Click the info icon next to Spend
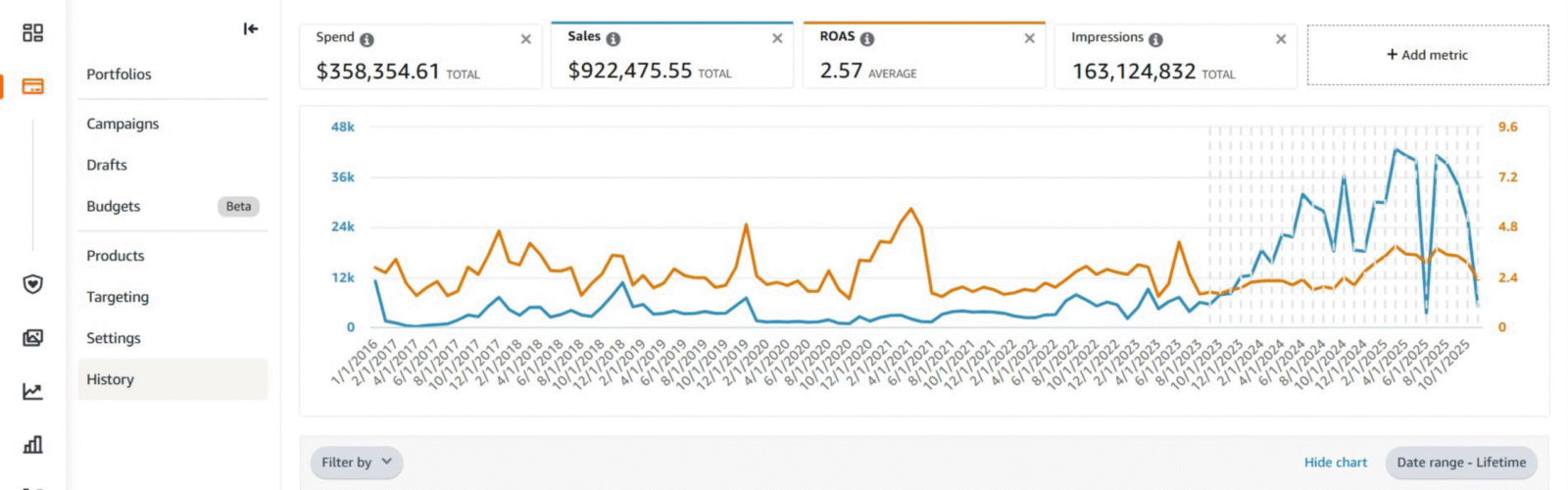 367,40
